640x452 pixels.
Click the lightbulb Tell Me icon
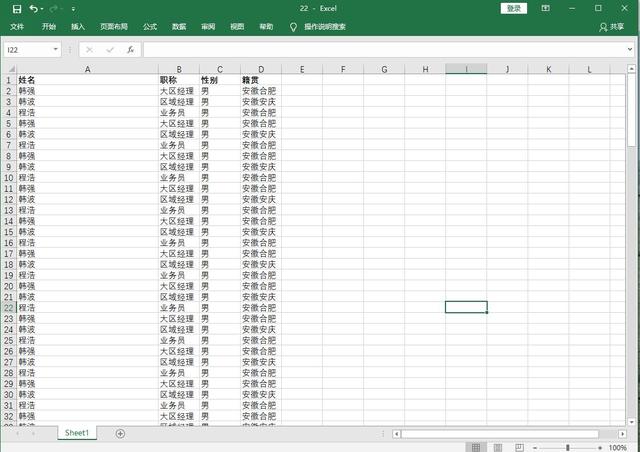(x=293, y=27)
